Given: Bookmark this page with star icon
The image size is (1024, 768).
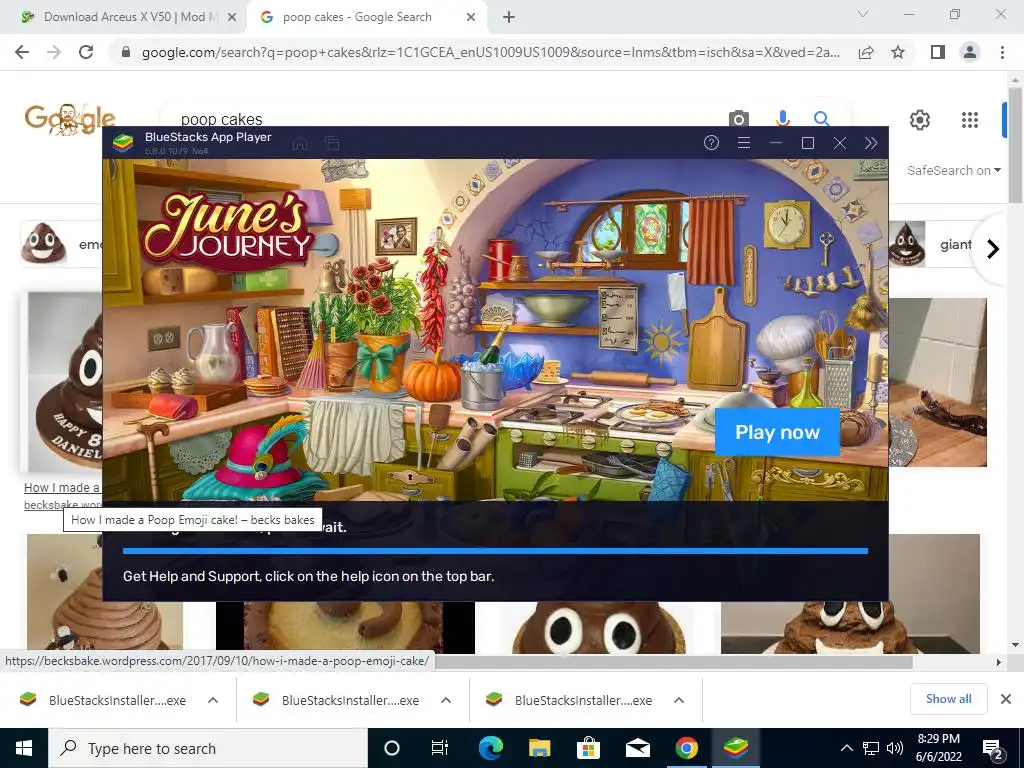Looking at the screenshot, I should [898, 52].
